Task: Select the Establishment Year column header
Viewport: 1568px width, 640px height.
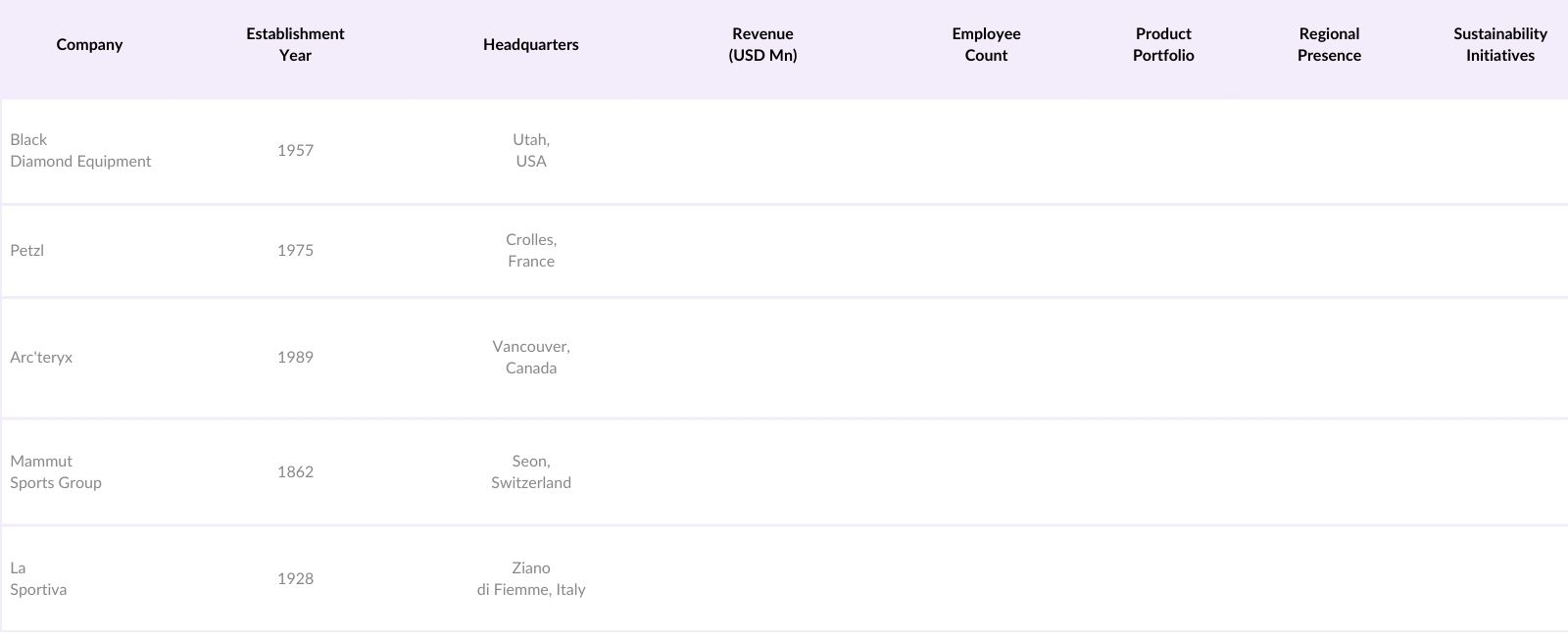Action: (295, 45)
